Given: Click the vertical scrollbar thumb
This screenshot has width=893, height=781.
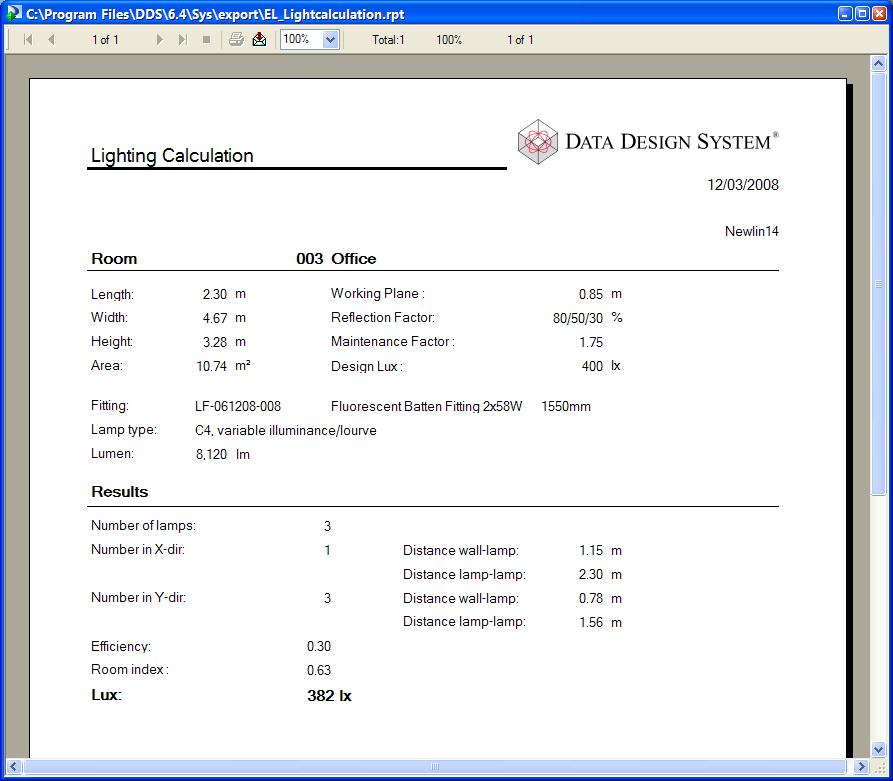Looking at the screenshot, I should click(878, 283).
